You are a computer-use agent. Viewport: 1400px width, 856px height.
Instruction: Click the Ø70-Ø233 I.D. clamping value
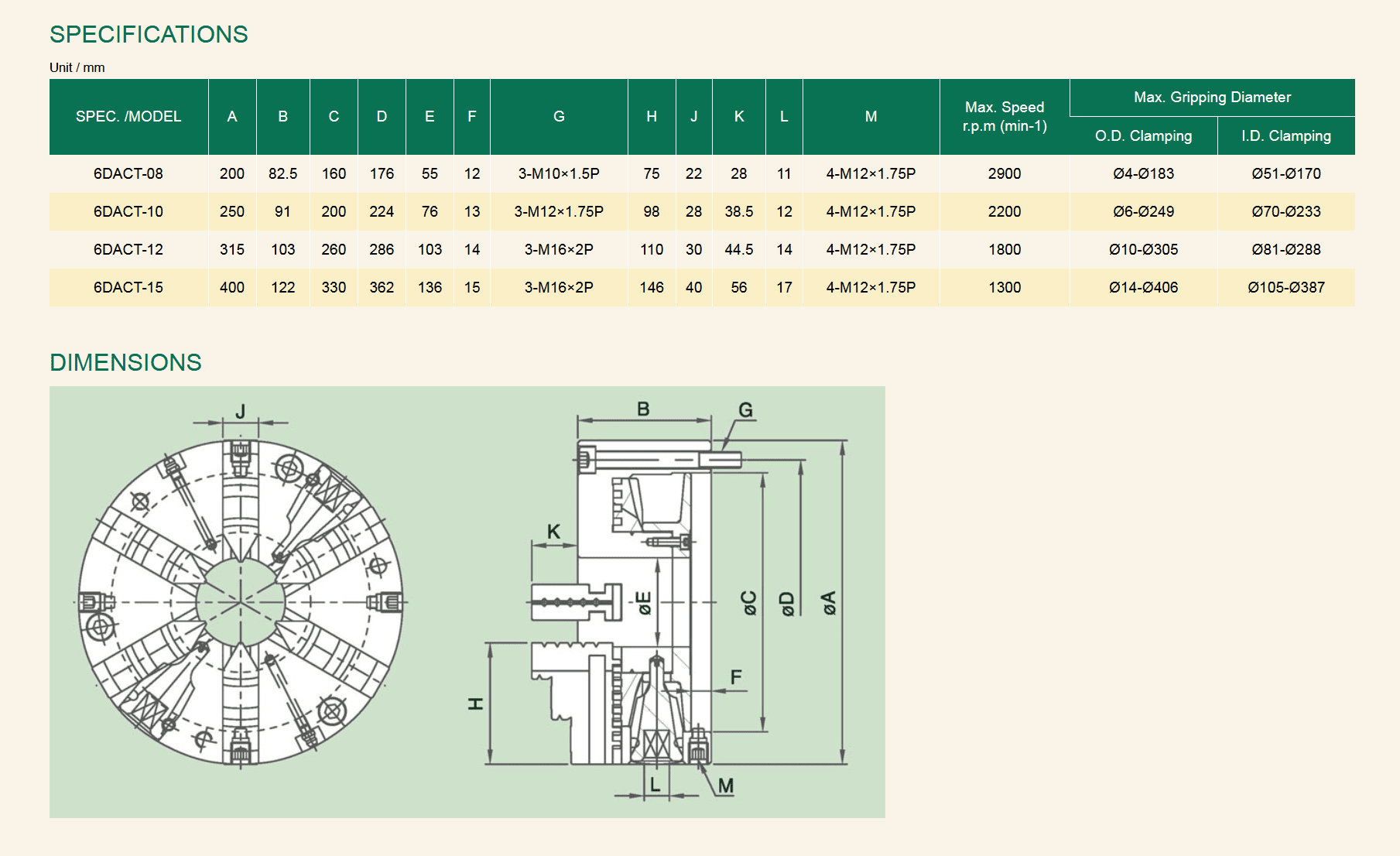[x=1286, y=211]
